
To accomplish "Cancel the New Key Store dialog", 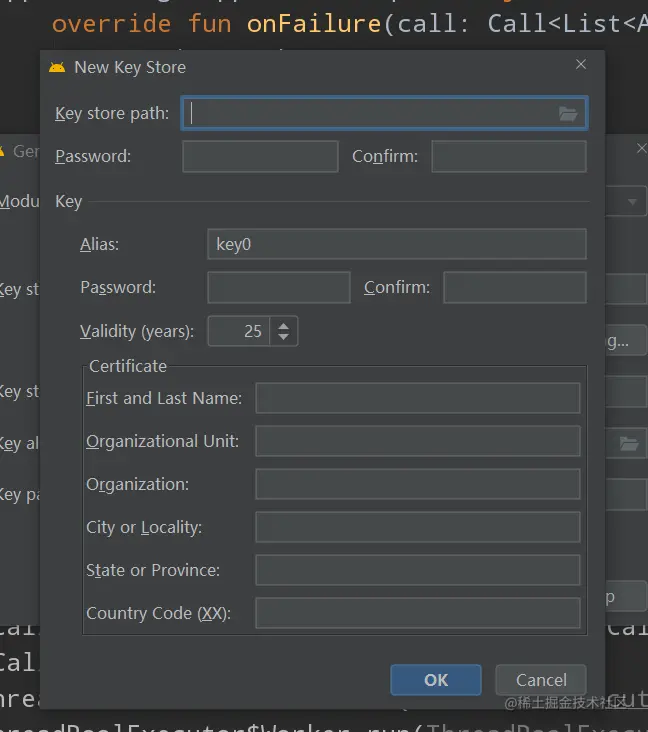I will [x=541, y=680].
